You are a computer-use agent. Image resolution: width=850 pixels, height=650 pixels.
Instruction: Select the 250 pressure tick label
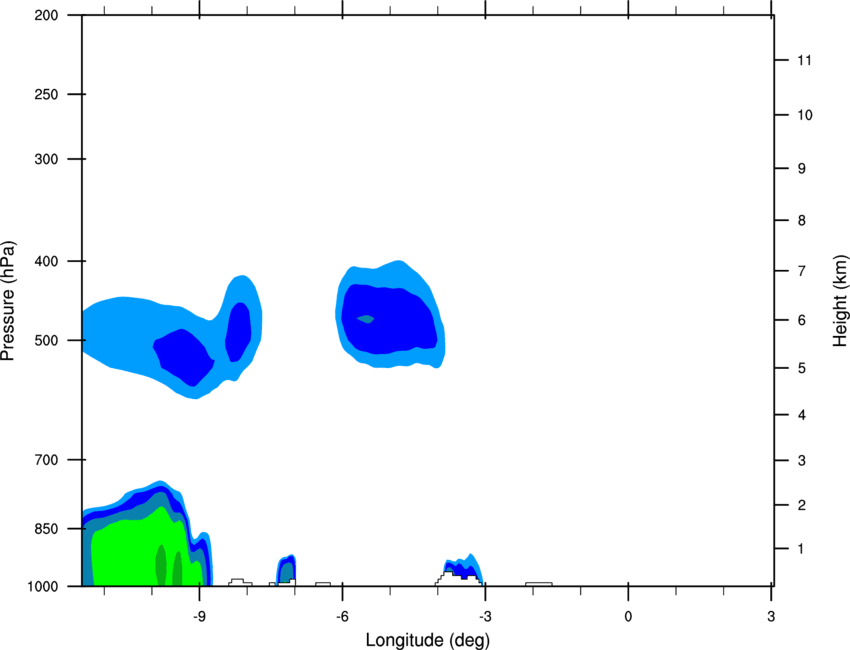point(46,94)
